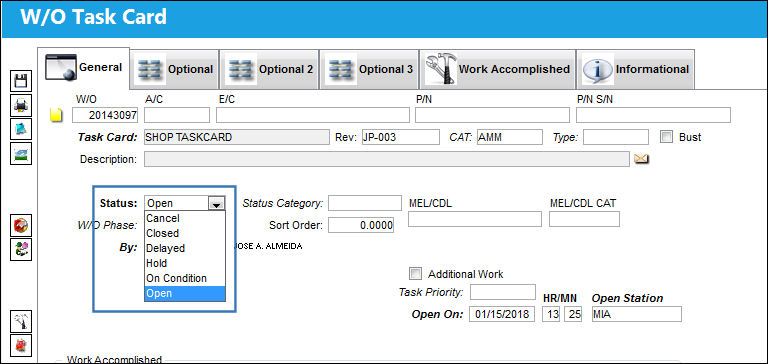Viewport: 768px width, 364px height.
Task: Open the Work Accomplished tab
Action: click(x=498, y=70)
